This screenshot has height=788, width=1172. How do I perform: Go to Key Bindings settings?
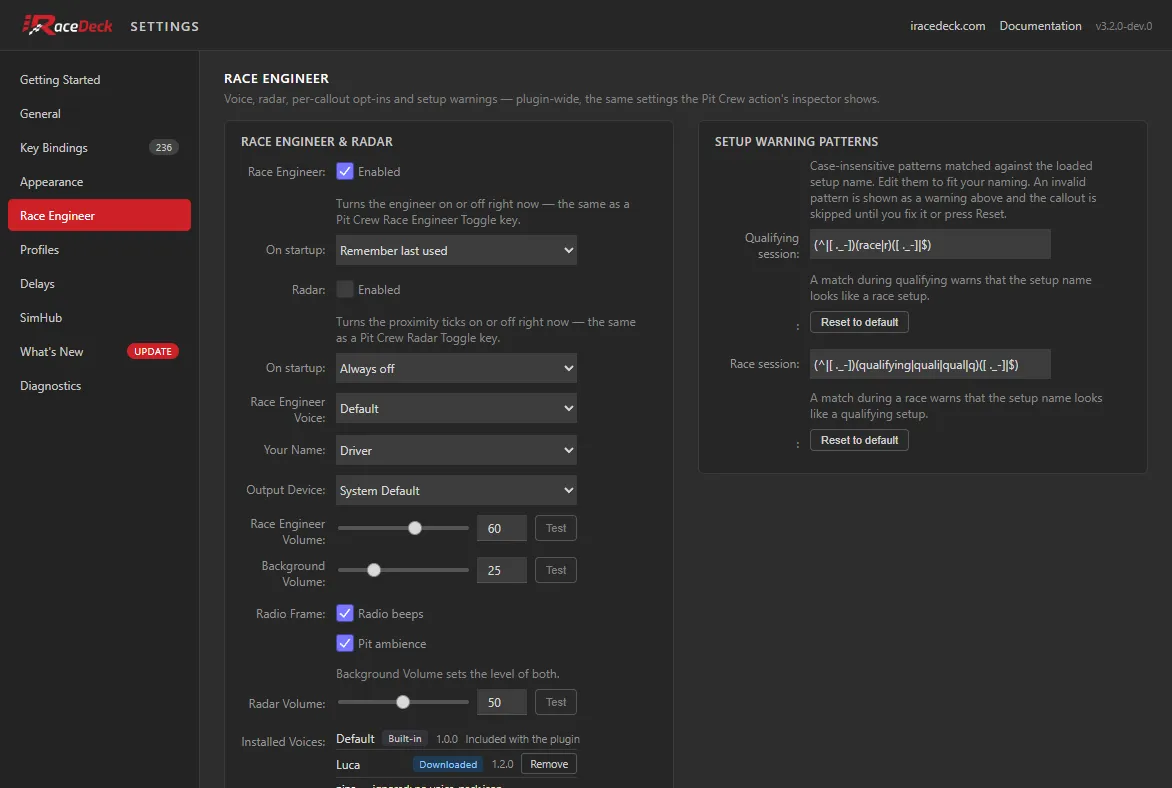click(99, 147)
